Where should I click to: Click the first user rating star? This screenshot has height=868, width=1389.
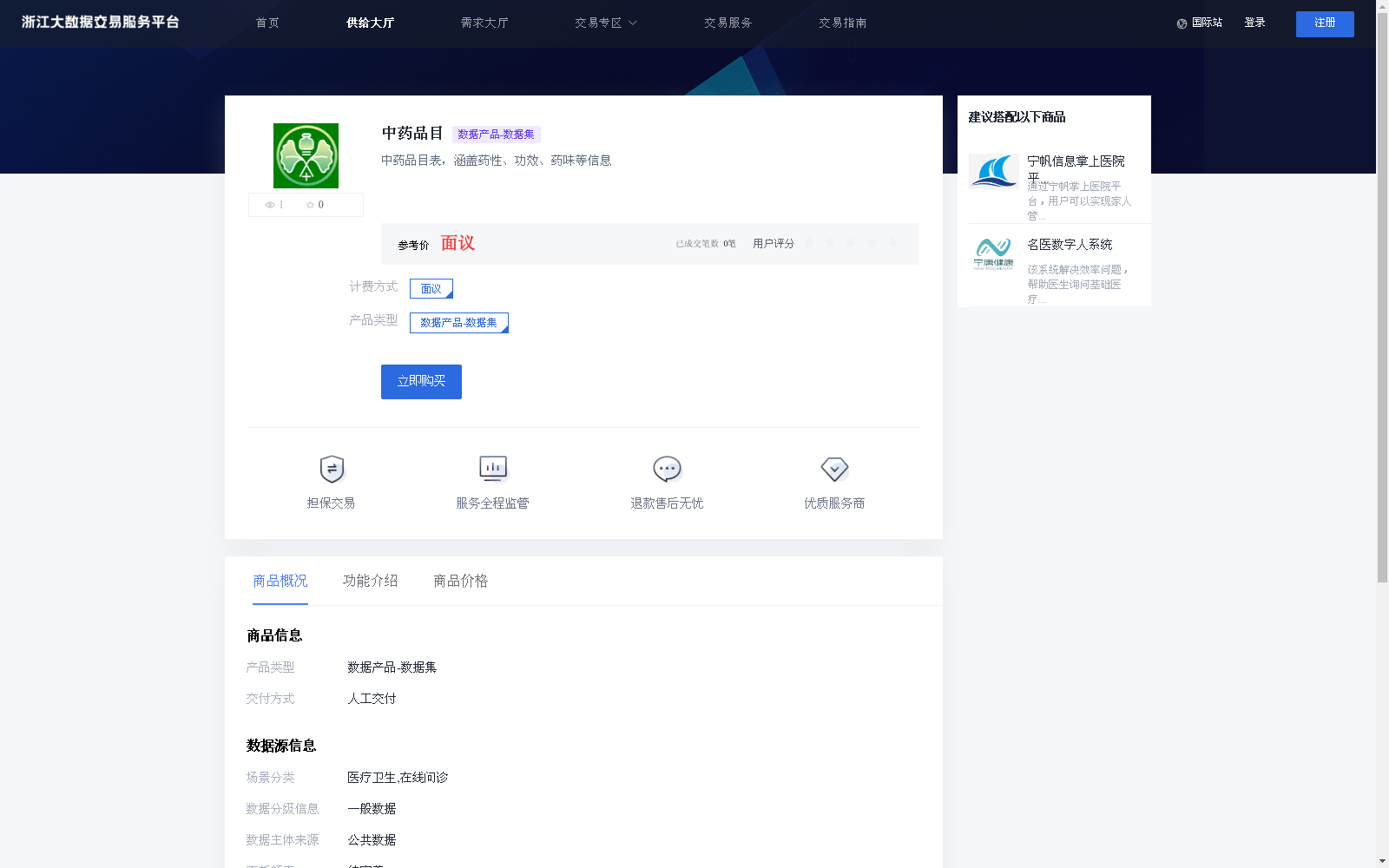(x=809, y=243)
